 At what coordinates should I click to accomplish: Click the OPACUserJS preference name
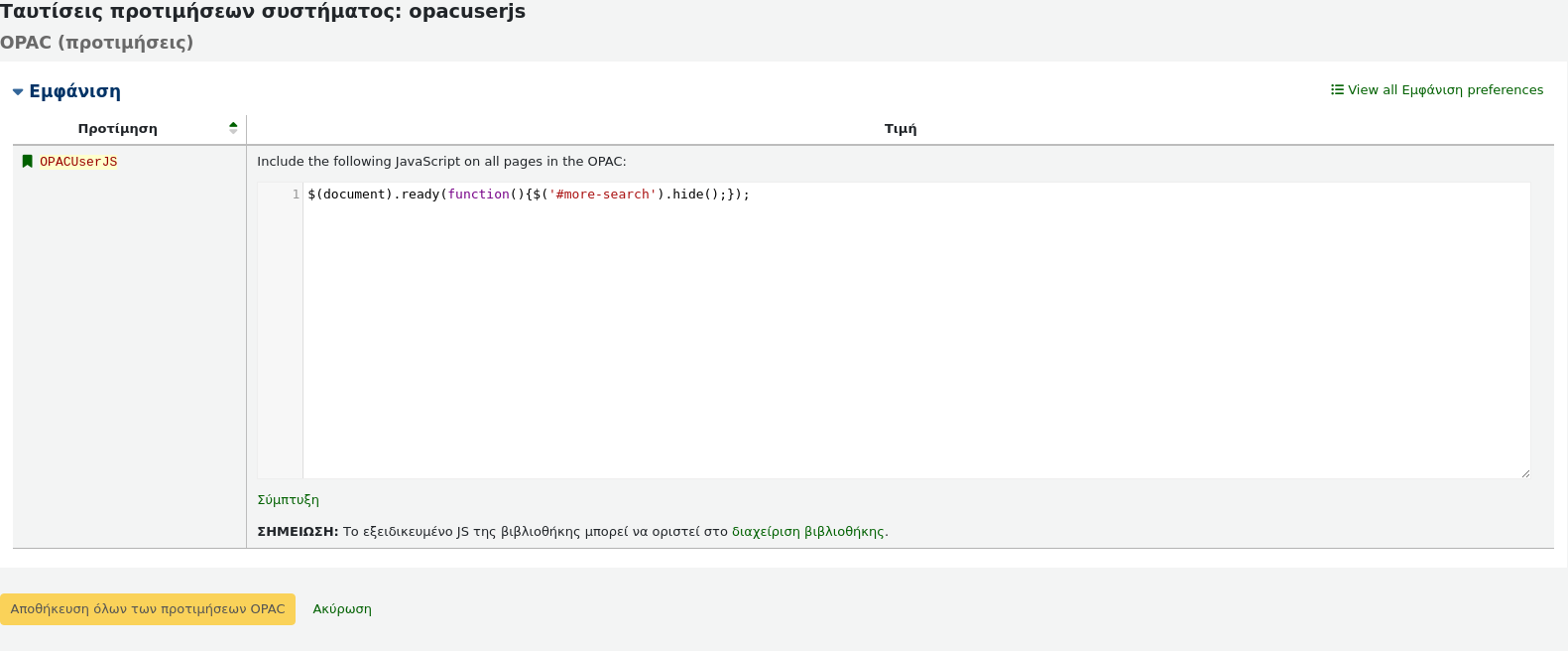78,162
